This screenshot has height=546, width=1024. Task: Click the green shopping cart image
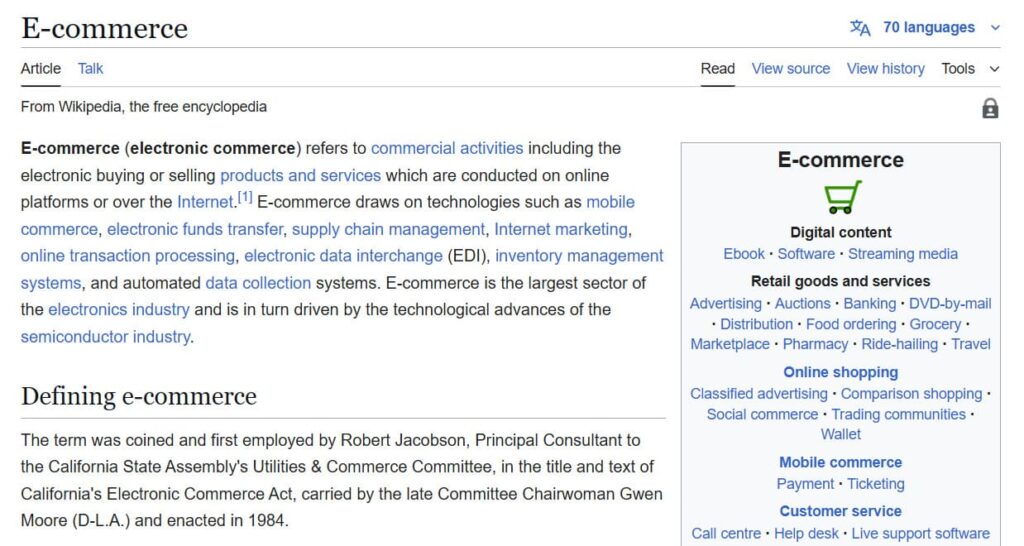click(x=842, y=197)
